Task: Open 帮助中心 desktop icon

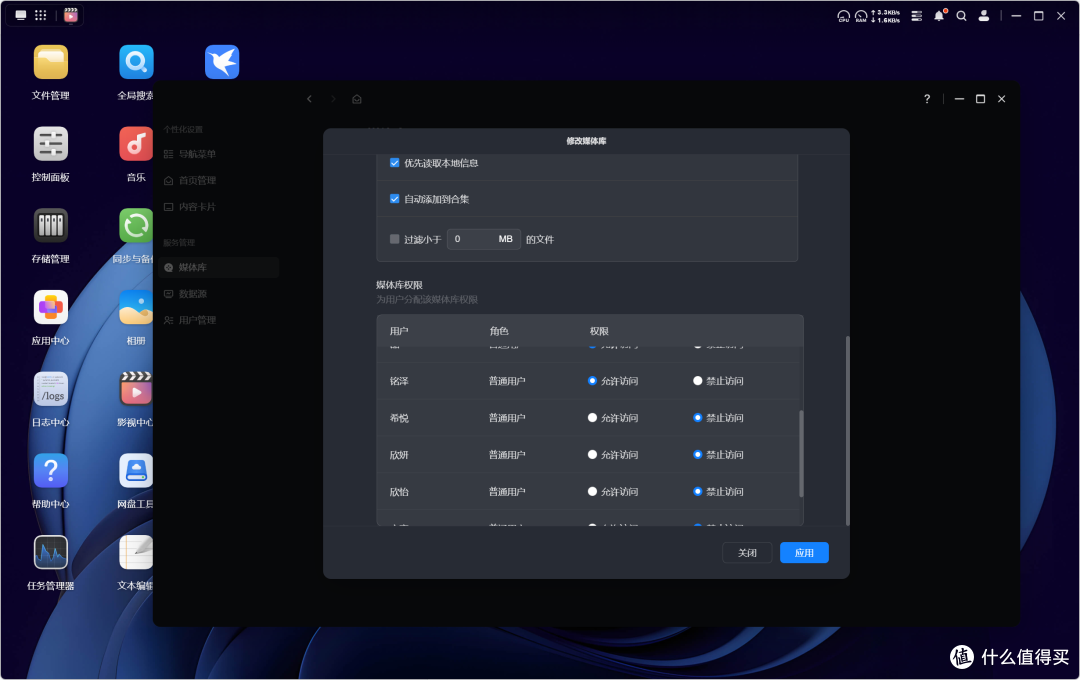Action: click(50, 471)
